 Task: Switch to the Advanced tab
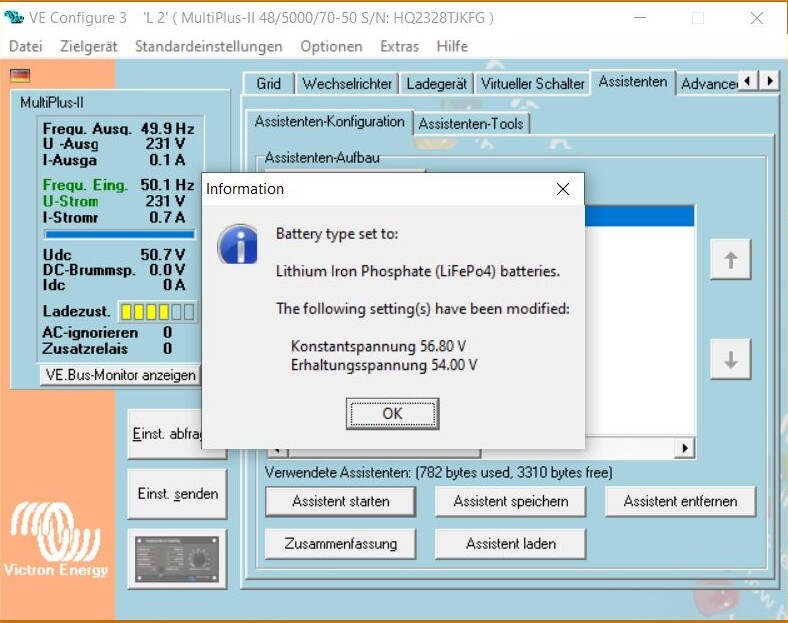(x=709, y=83)
